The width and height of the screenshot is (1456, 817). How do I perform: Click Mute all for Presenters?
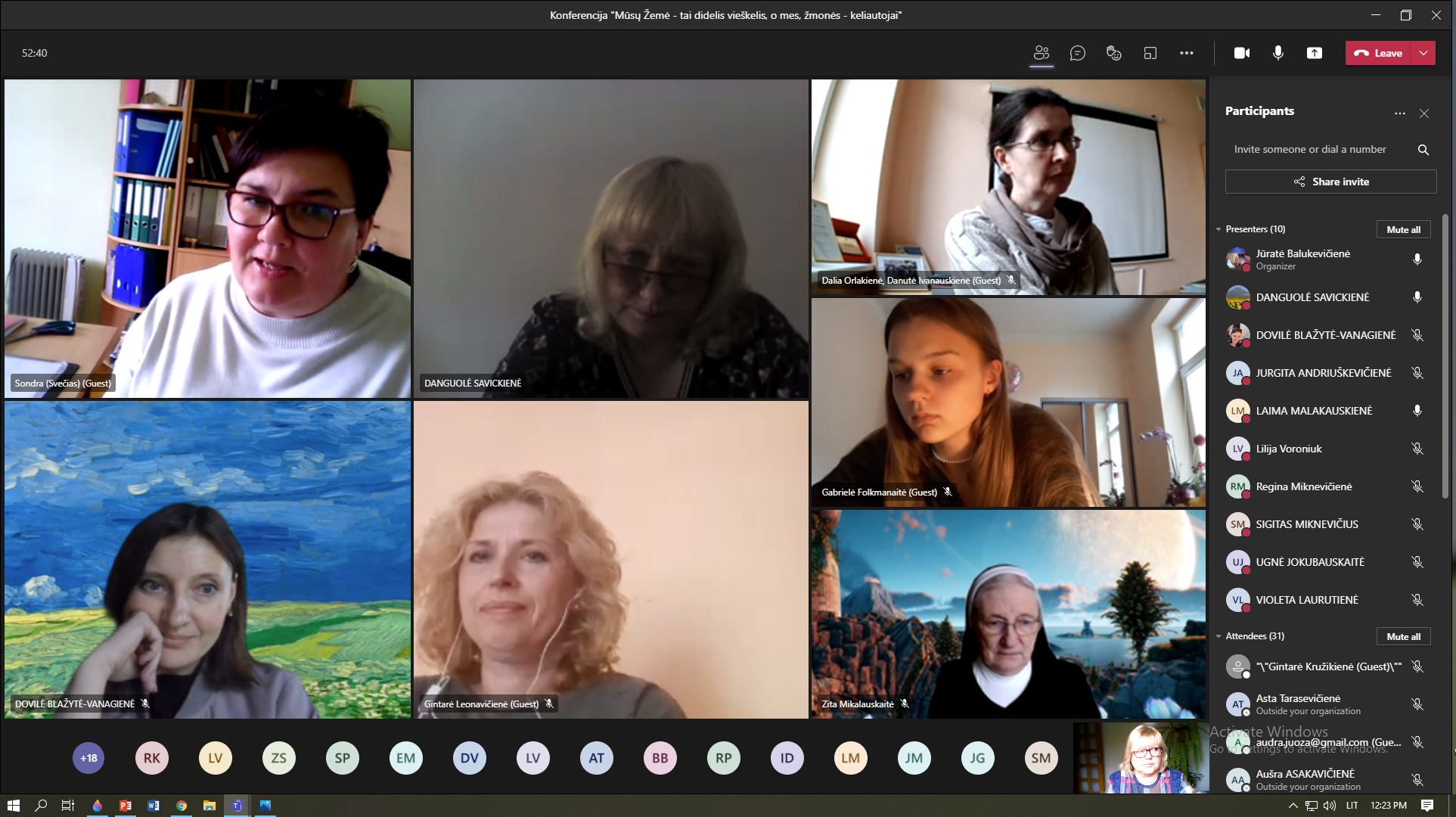[x=1404, y=229]
